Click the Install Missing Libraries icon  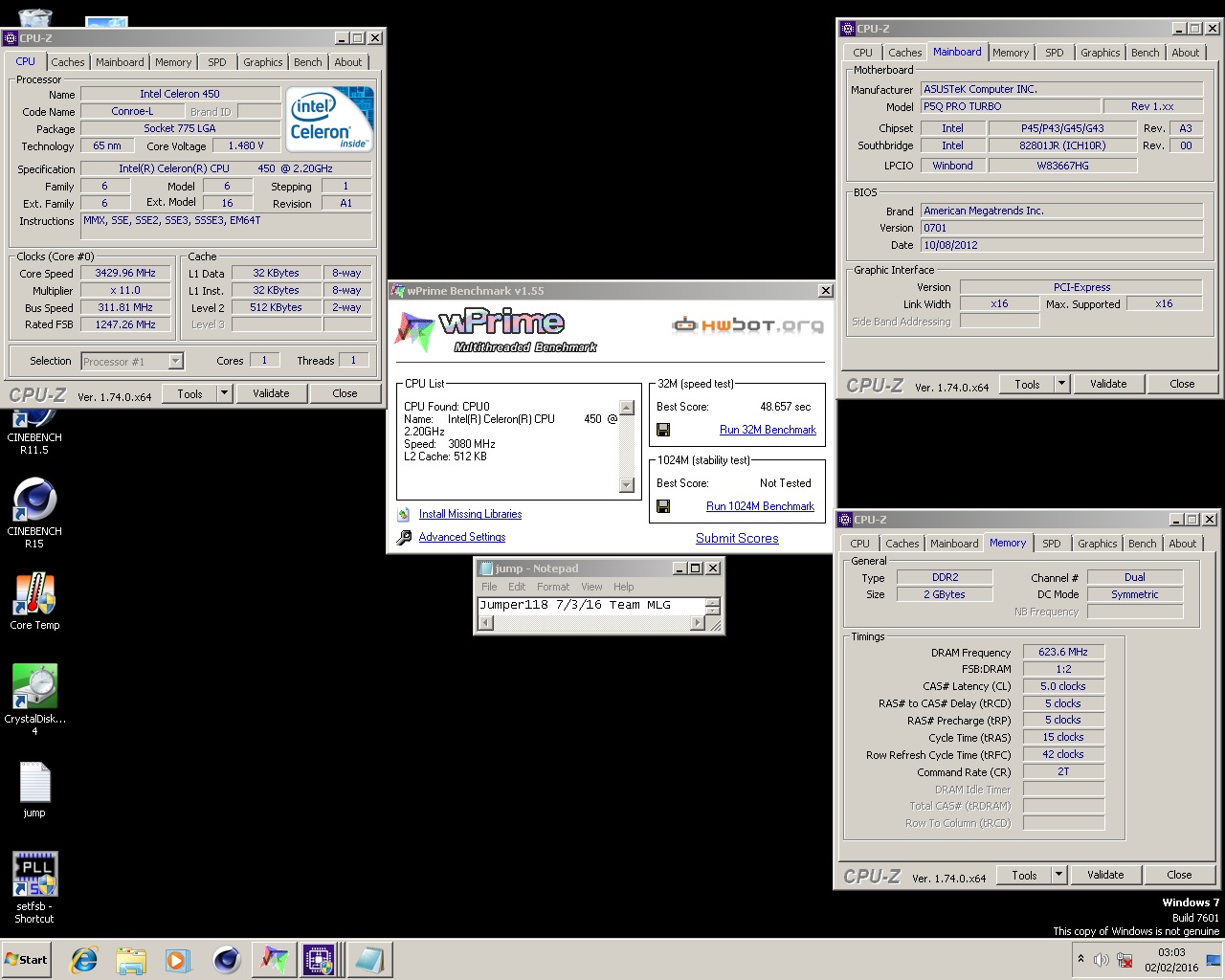coord(404,515)
